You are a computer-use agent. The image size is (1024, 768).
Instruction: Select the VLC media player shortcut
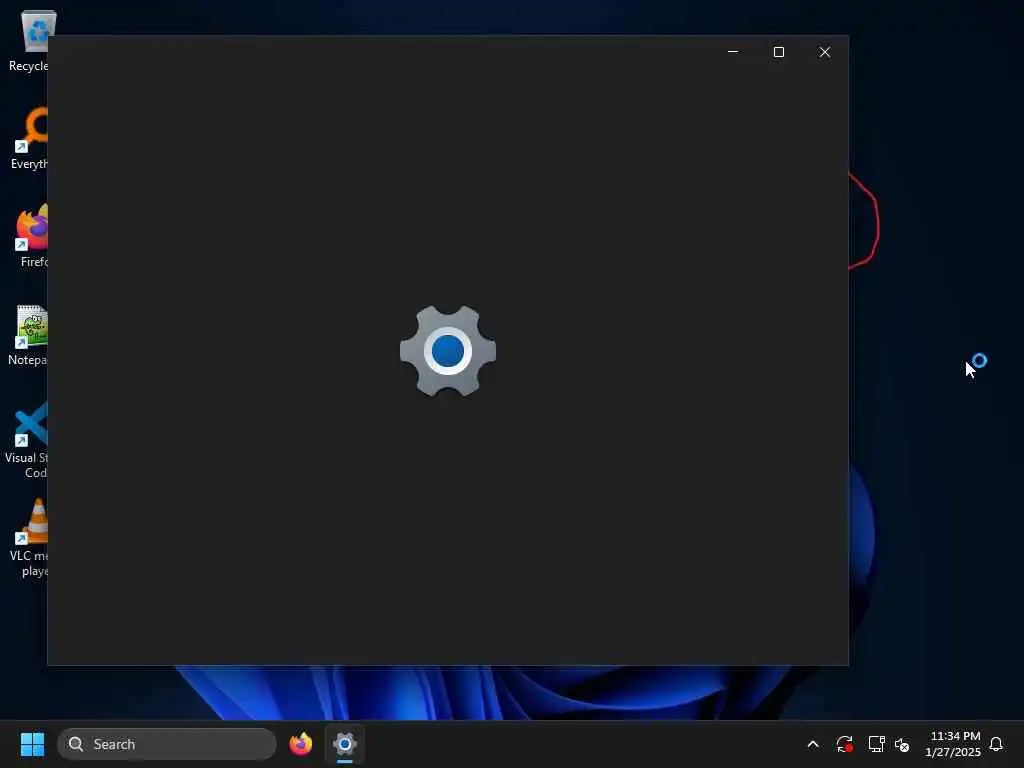29,538
